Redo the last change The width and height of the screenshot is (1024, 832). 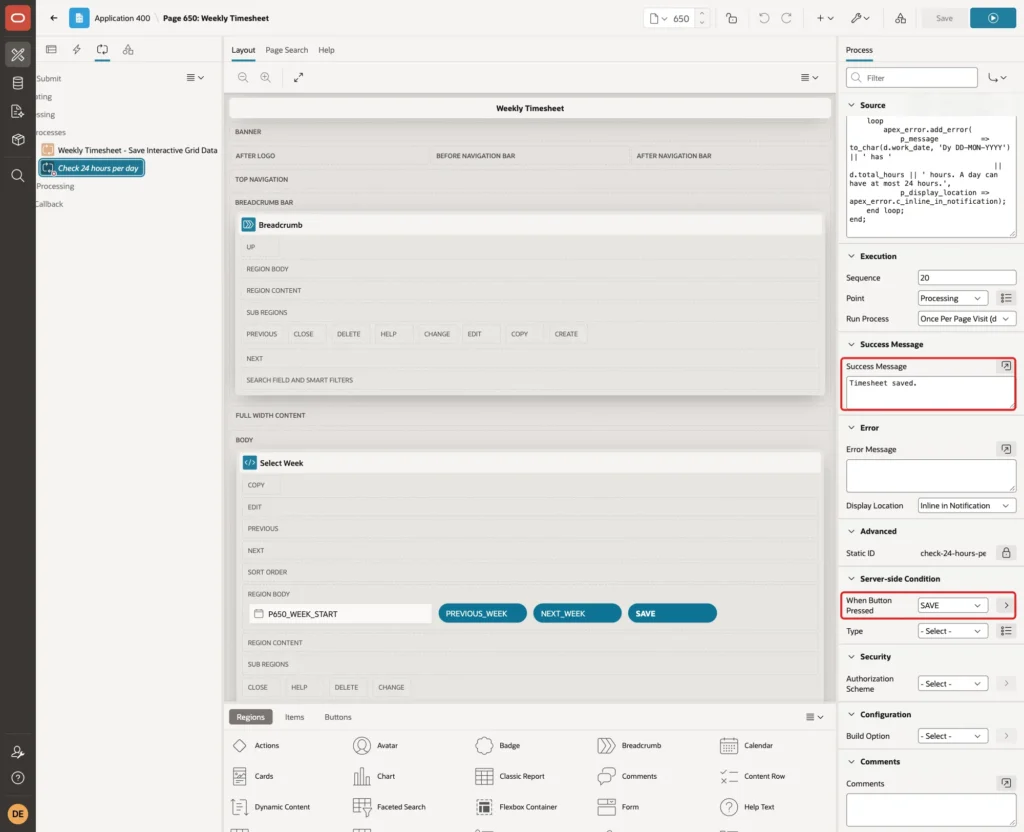[x=786, y=18]
